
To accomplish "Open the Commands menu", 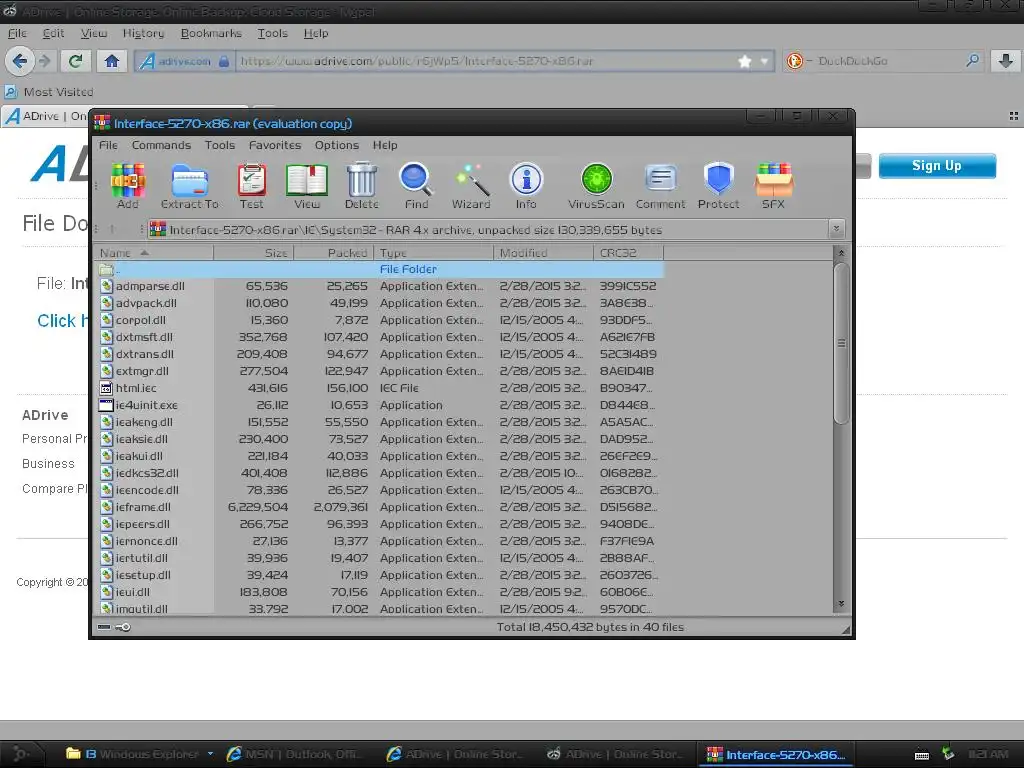I will pyautogui.click(x=161, y=145).
